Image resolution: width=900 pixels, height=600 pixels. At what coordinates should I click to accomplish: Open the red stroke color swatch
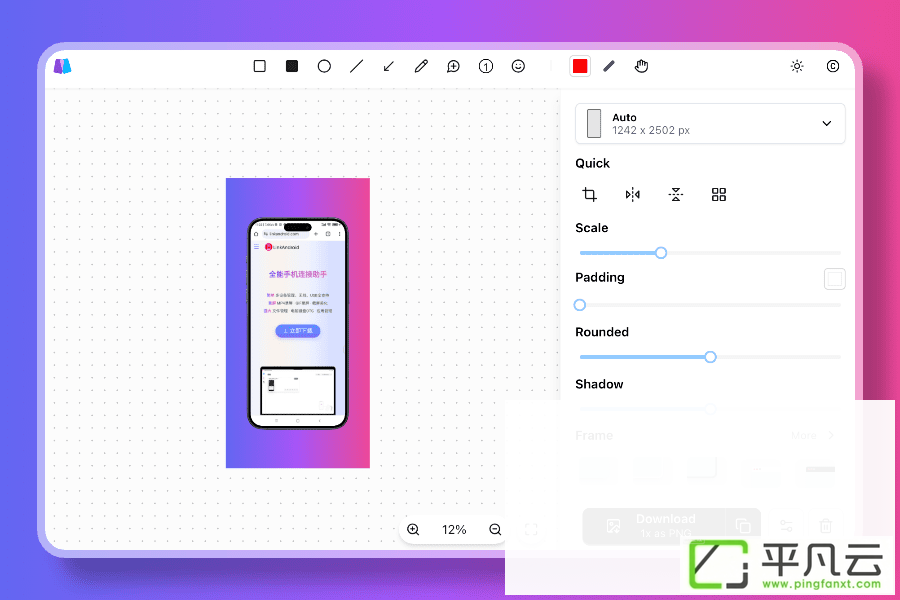[580, 66]
